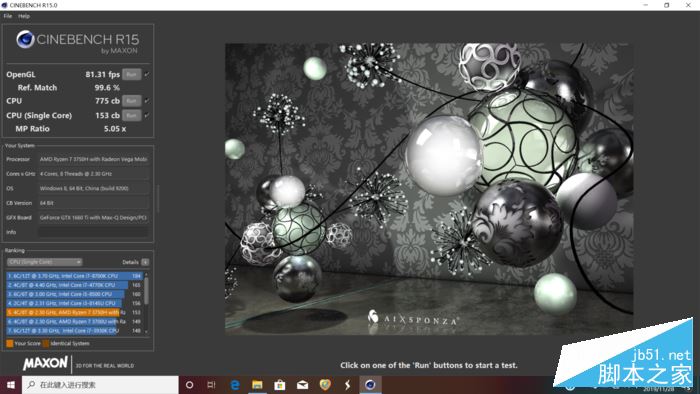Click the Identical System legend swatch

click(x=46, y=343)
